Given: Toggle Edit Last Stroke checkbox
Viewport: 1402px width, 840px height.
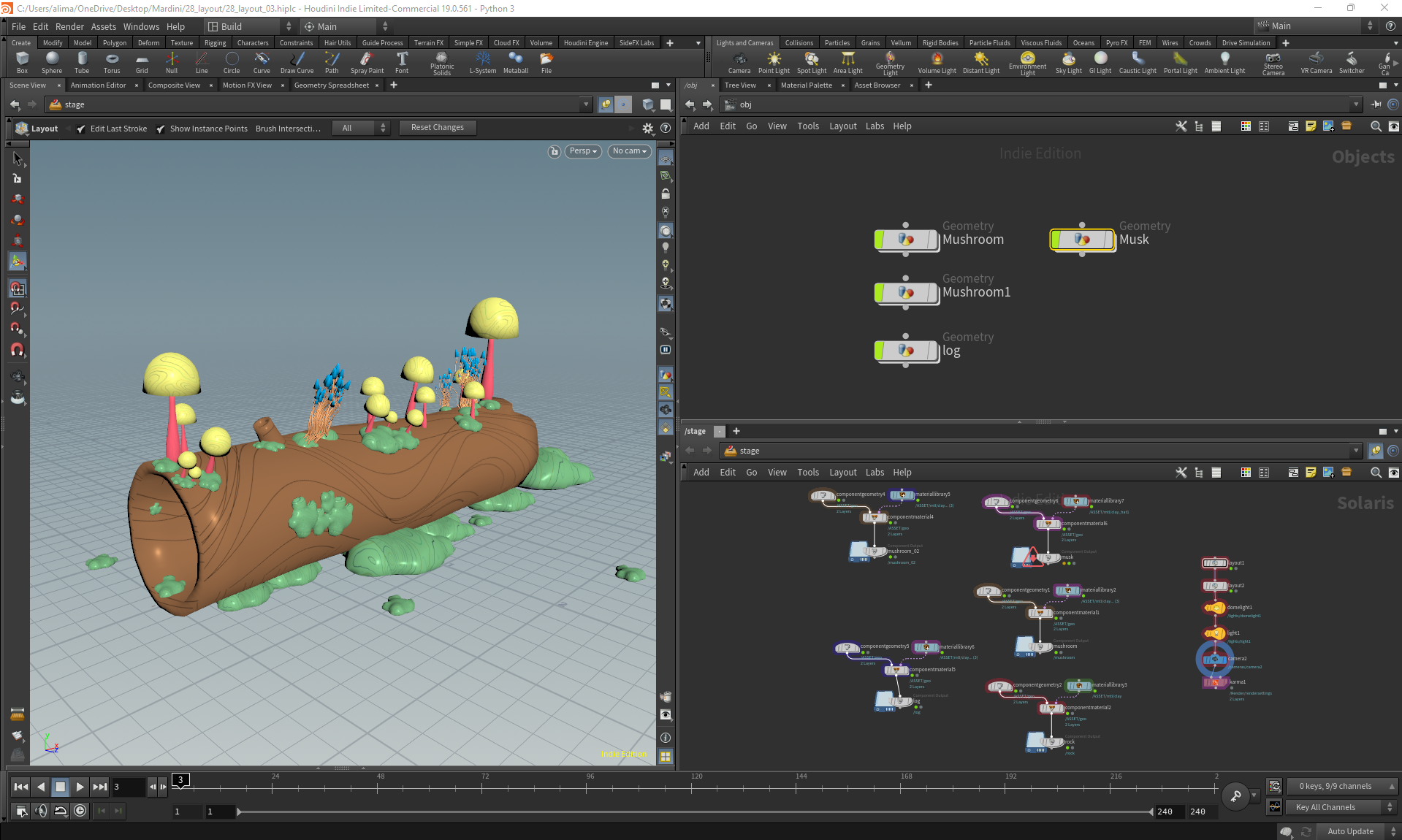Looking at the screenshot, I should pos(81,129).
